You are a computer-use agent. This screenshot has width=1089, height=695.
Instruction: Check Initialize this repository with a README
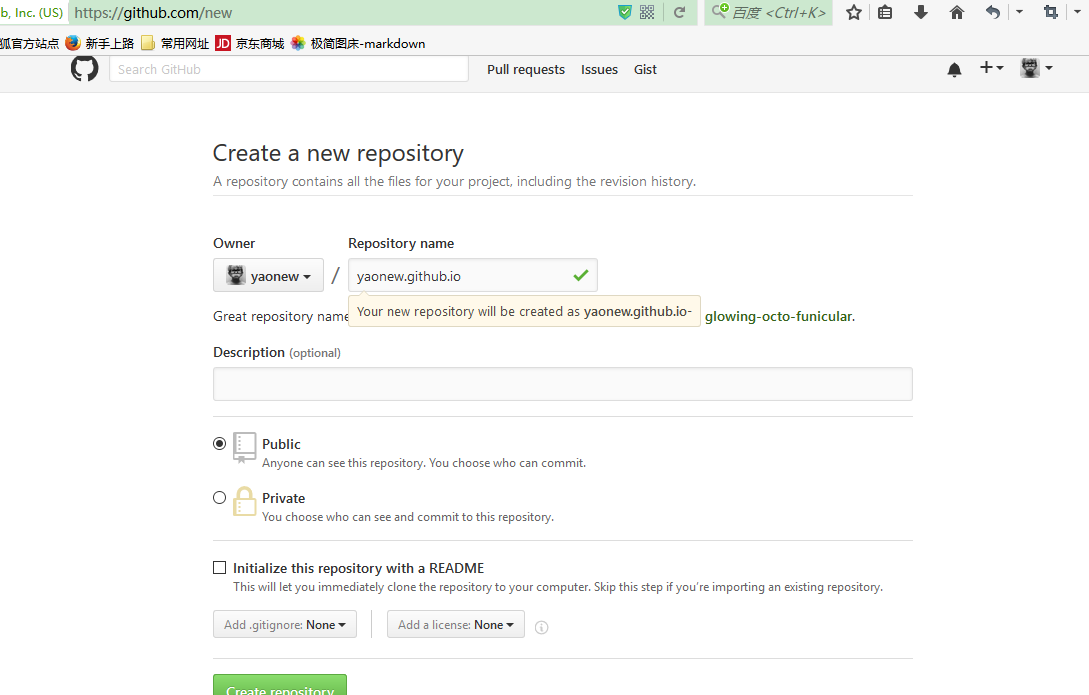click(220, 568)
